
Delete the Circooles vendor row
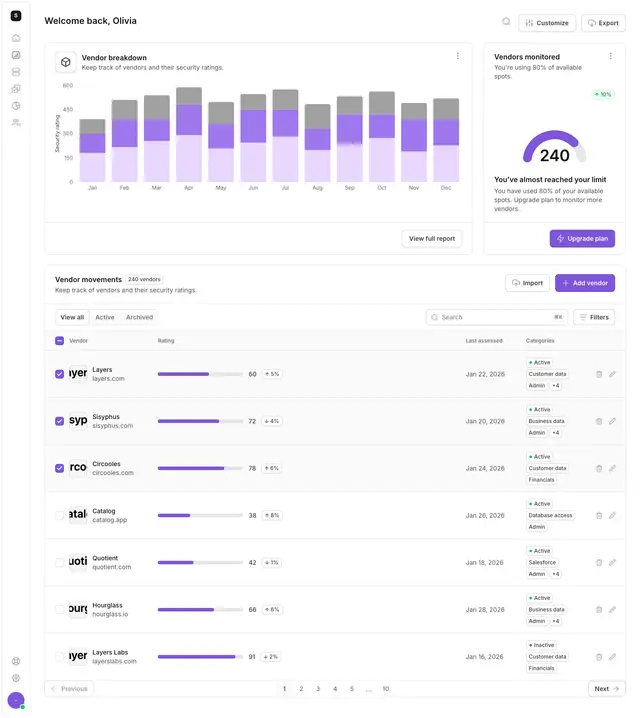[599, 468]
